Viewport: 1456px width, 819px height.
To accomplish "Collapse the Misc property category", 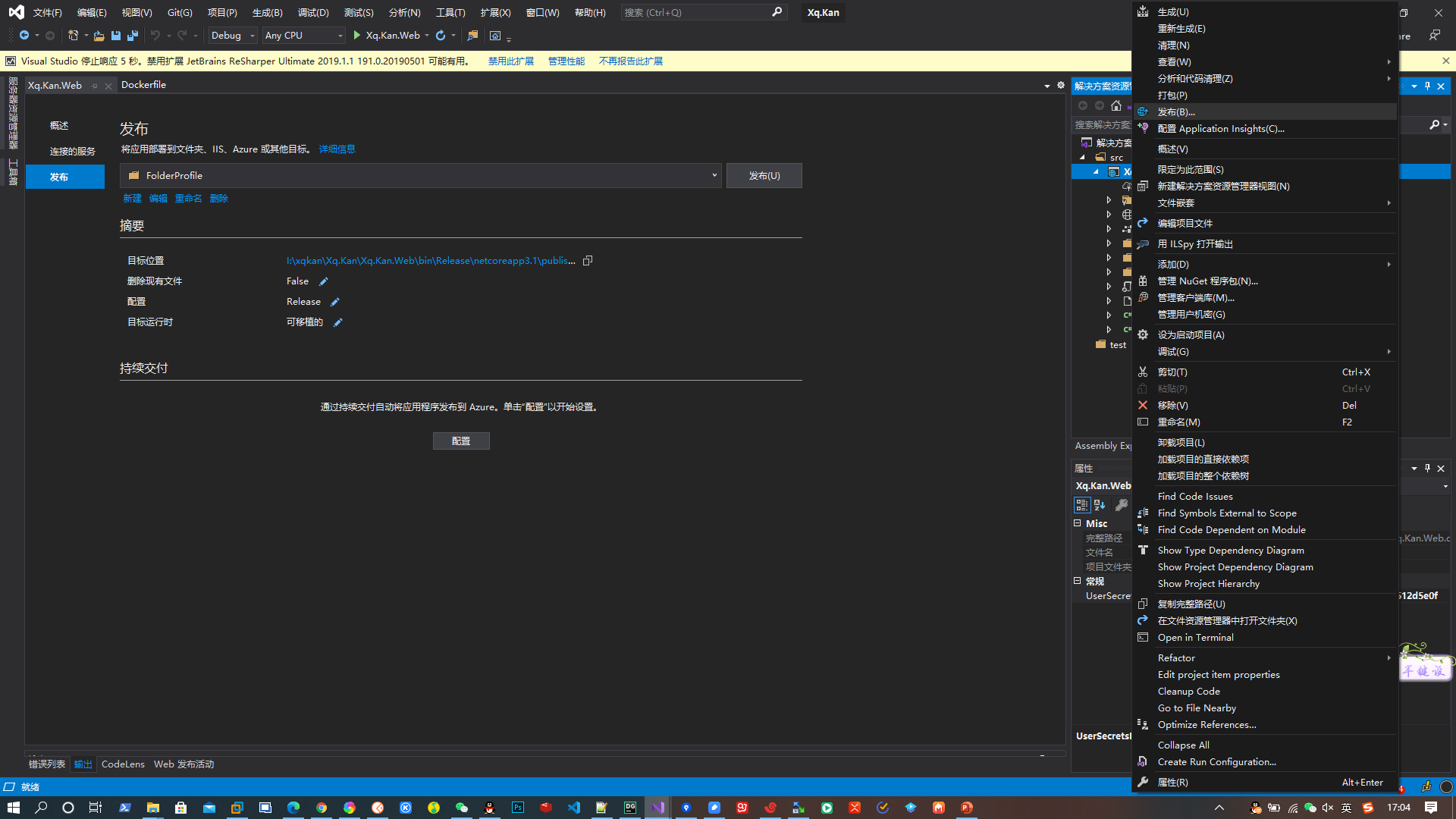I will [x=1078, y=523].
